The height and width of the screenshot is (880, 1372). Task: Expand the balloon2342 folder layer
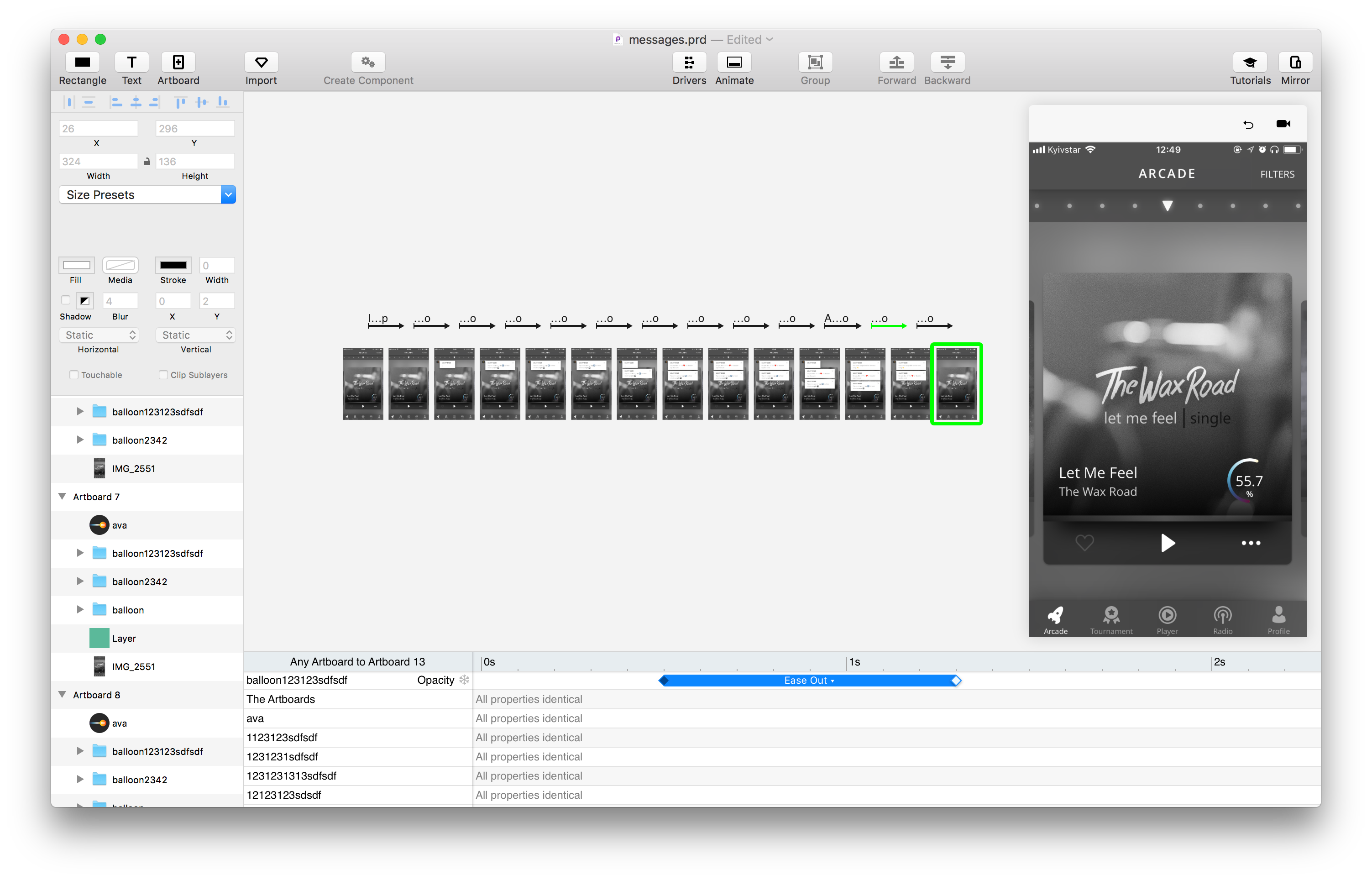(x=80, y=440)
